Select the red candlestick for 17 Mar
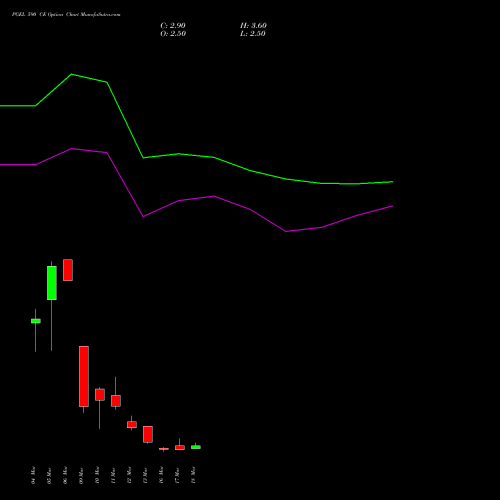Image resolution: width=500 pixels, height=500 pixels. 180,448
